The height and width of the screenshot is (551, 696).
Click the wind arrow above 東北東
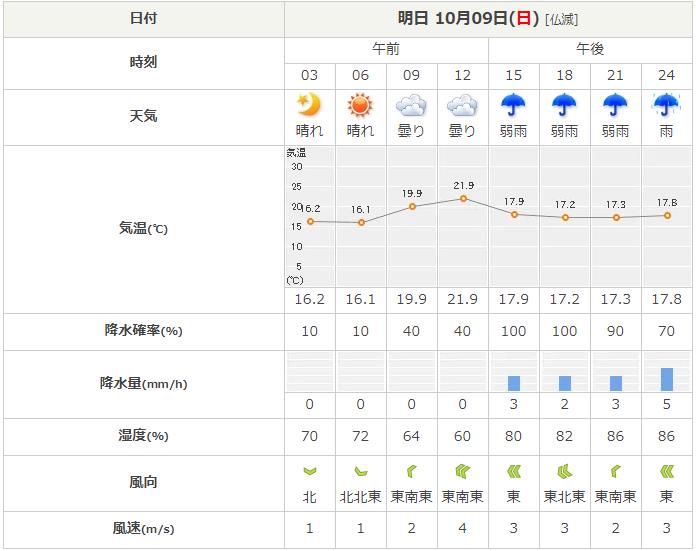pos(565,471)
